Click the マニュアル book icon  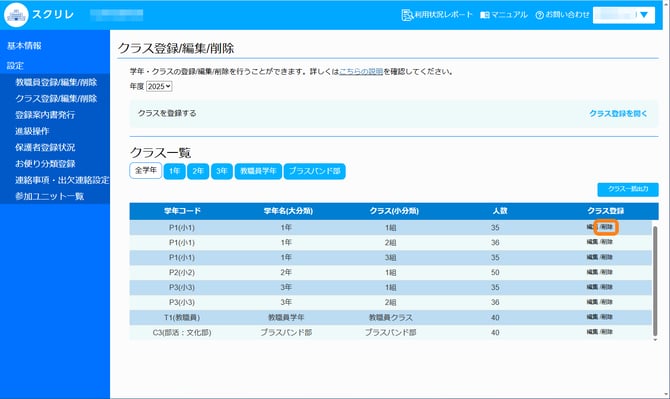pos(485,15)
